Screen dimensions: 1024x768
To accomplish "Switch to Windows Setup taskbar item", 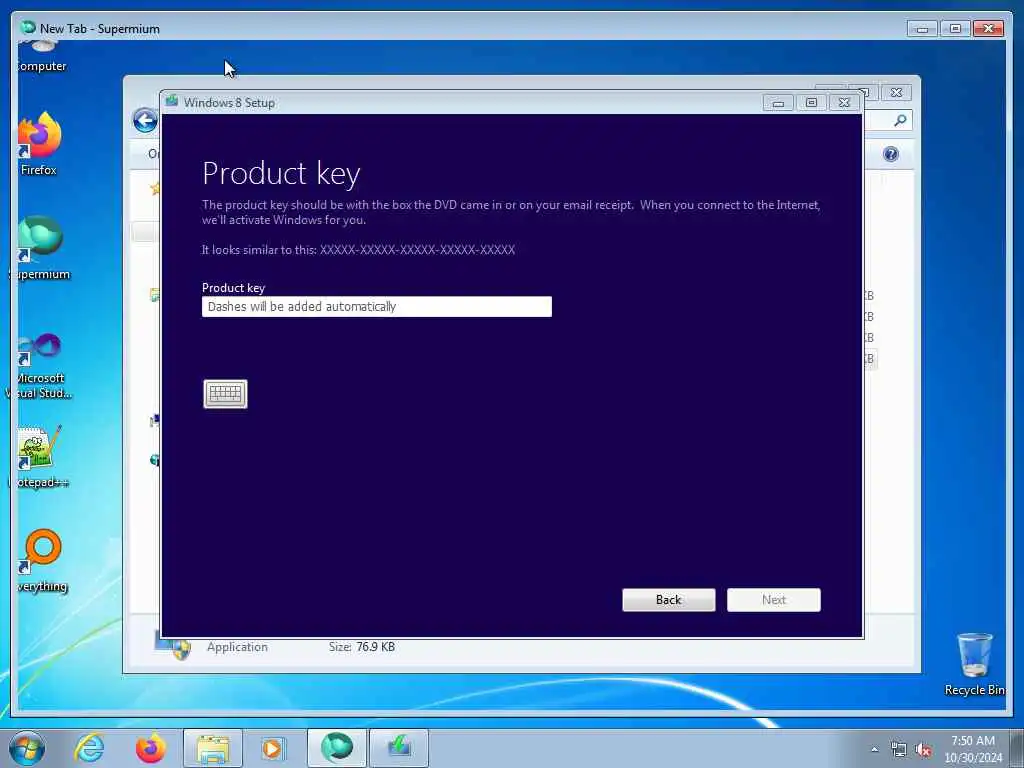I will [399, 748].
